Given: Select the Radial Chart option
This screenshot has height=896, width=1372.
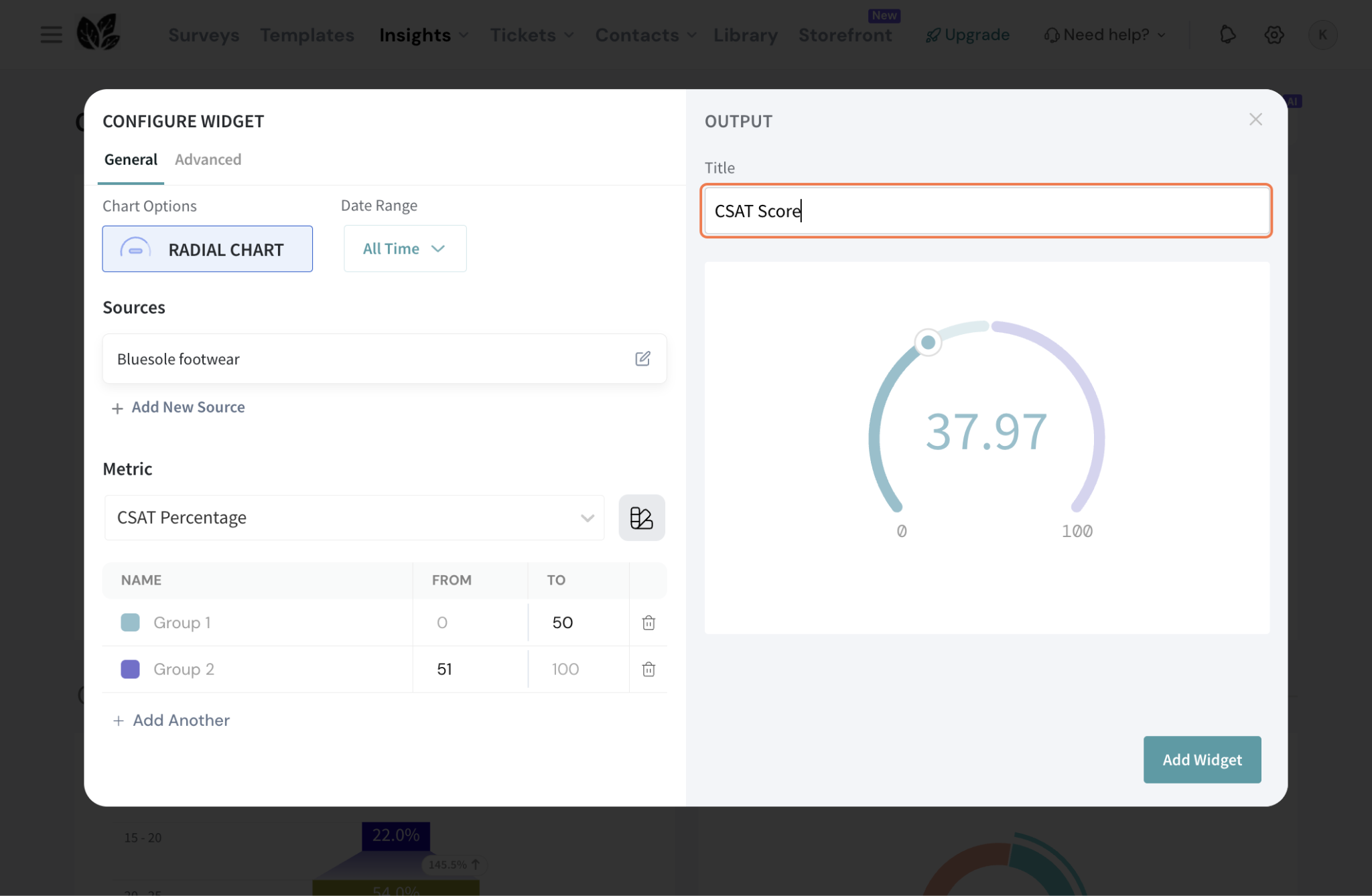Looking at the screenshot, I should (x=208, y=249).
